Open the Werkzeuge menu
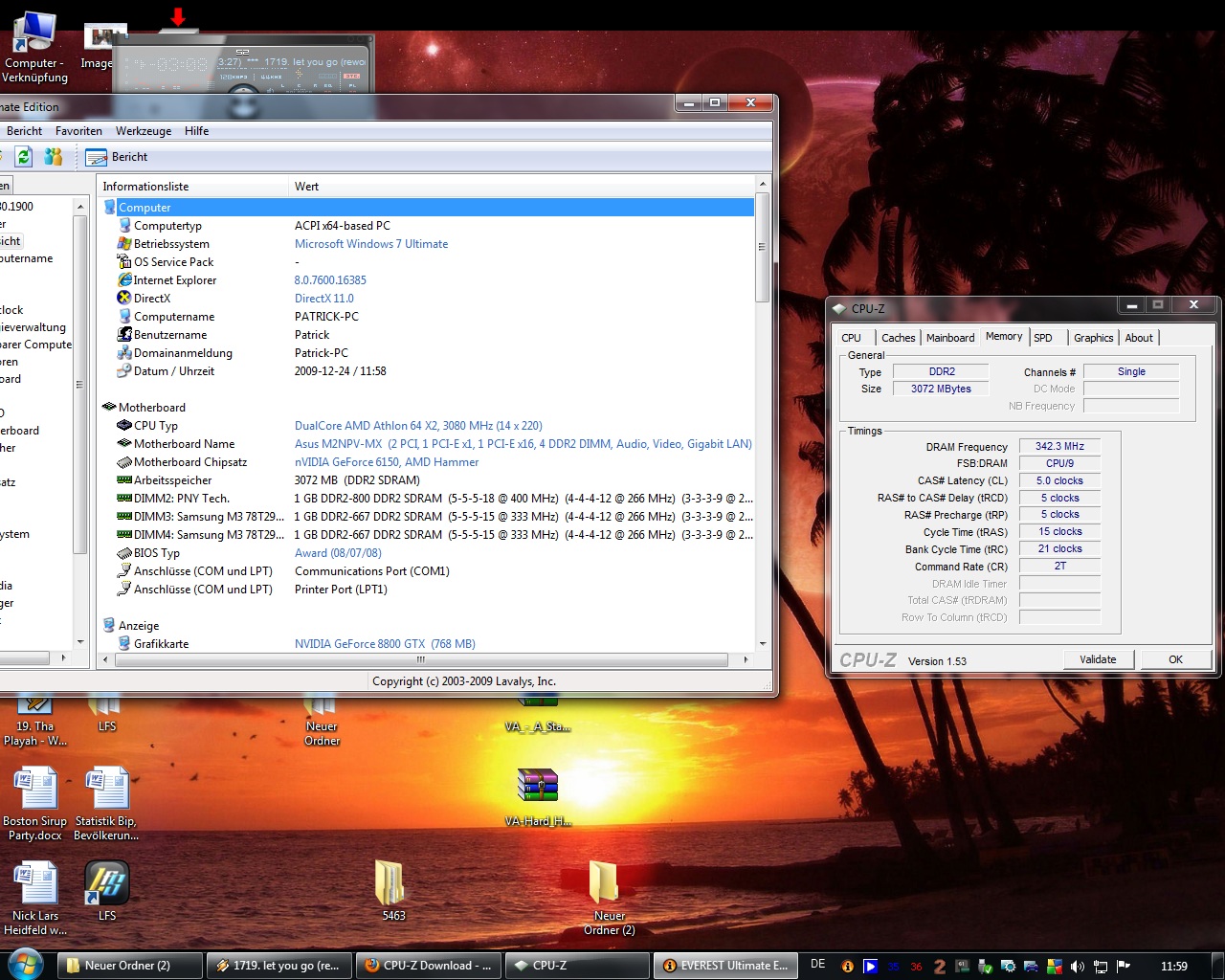 (144, 131)
